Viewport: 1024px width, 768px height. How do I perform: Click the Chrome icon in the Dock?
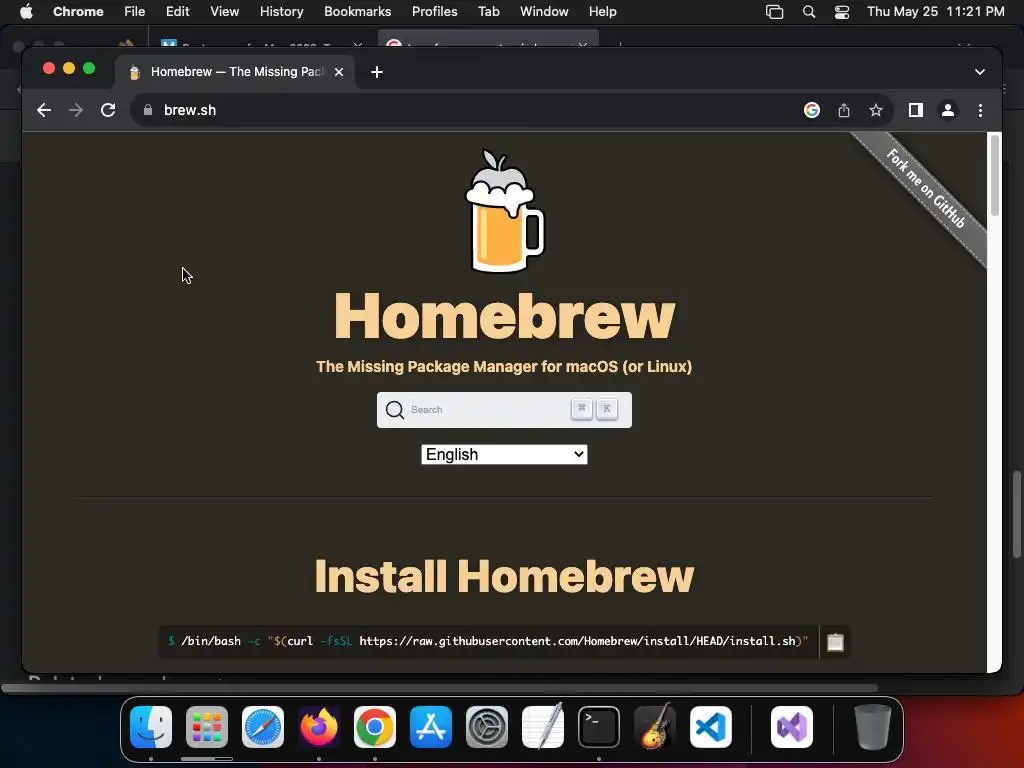(x=375, y=727)
